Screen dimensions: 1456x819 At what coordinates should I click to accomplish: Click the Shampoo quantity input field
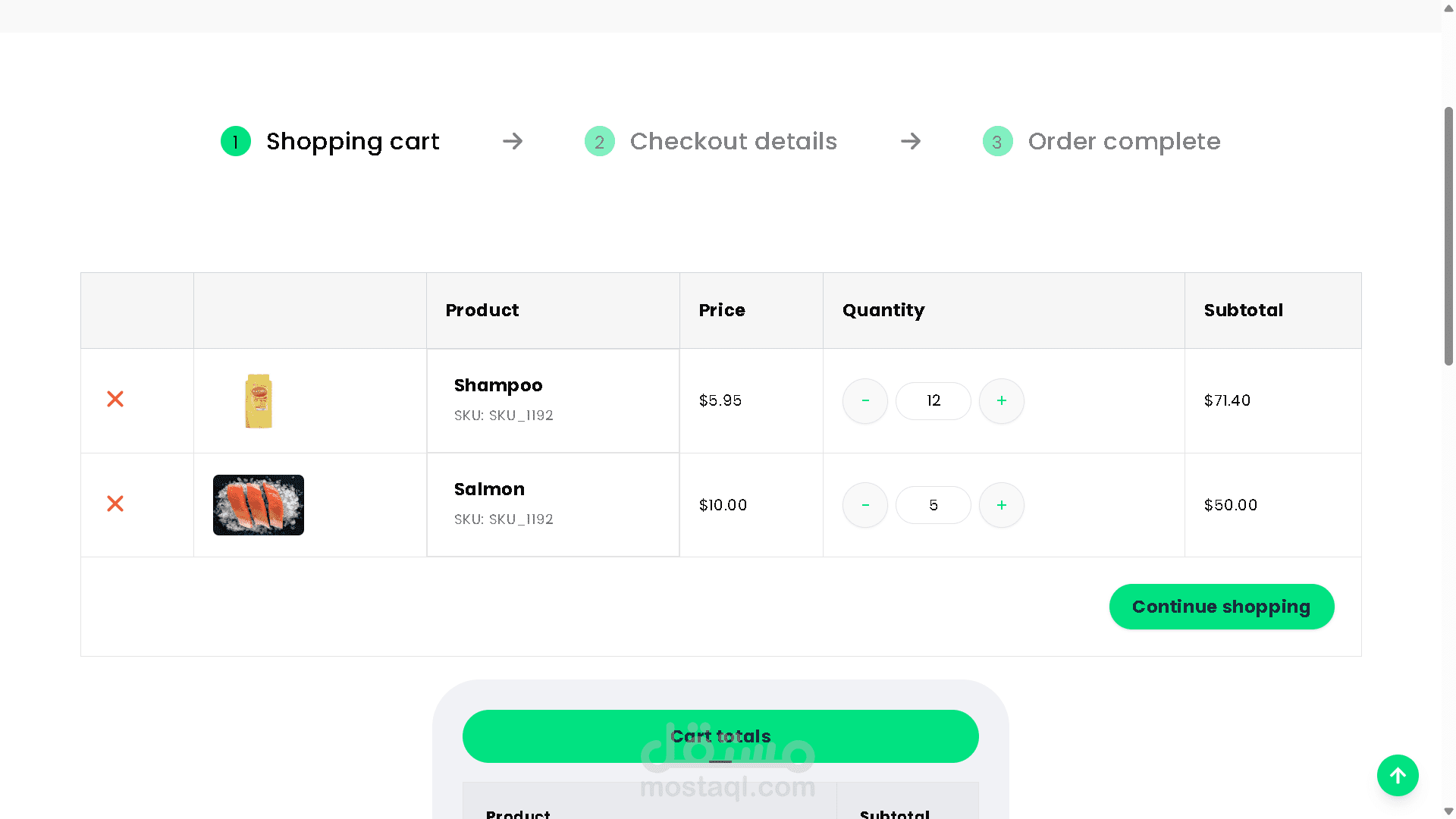point(934,400)
